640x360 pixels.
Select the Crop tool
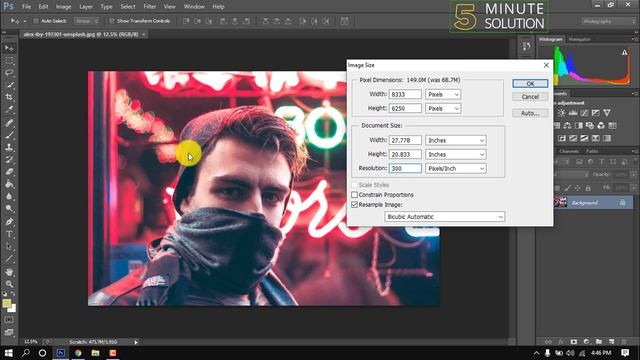coord(9,97)
